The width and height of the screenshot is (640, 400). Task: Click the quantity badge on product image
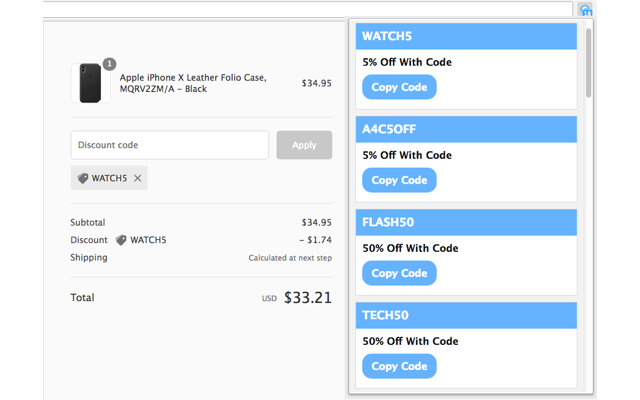pos(109,64)
